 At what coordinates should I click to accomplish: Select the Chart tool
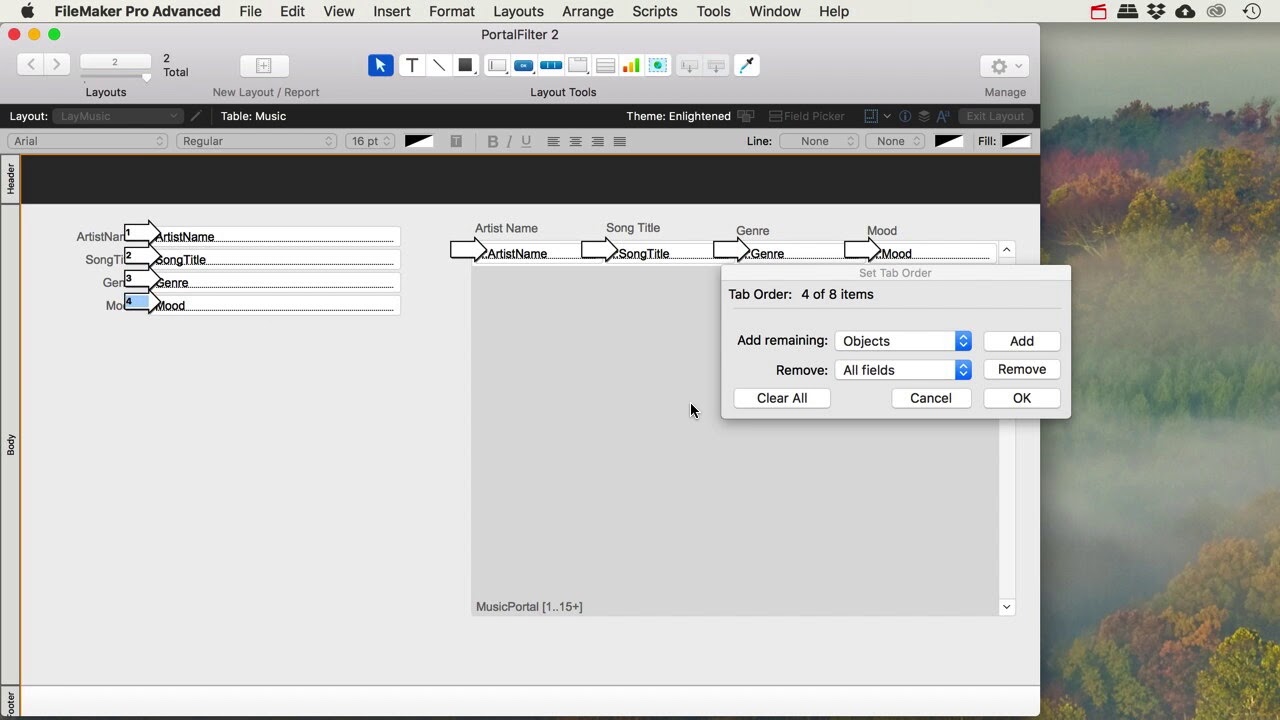pos(631,65)
